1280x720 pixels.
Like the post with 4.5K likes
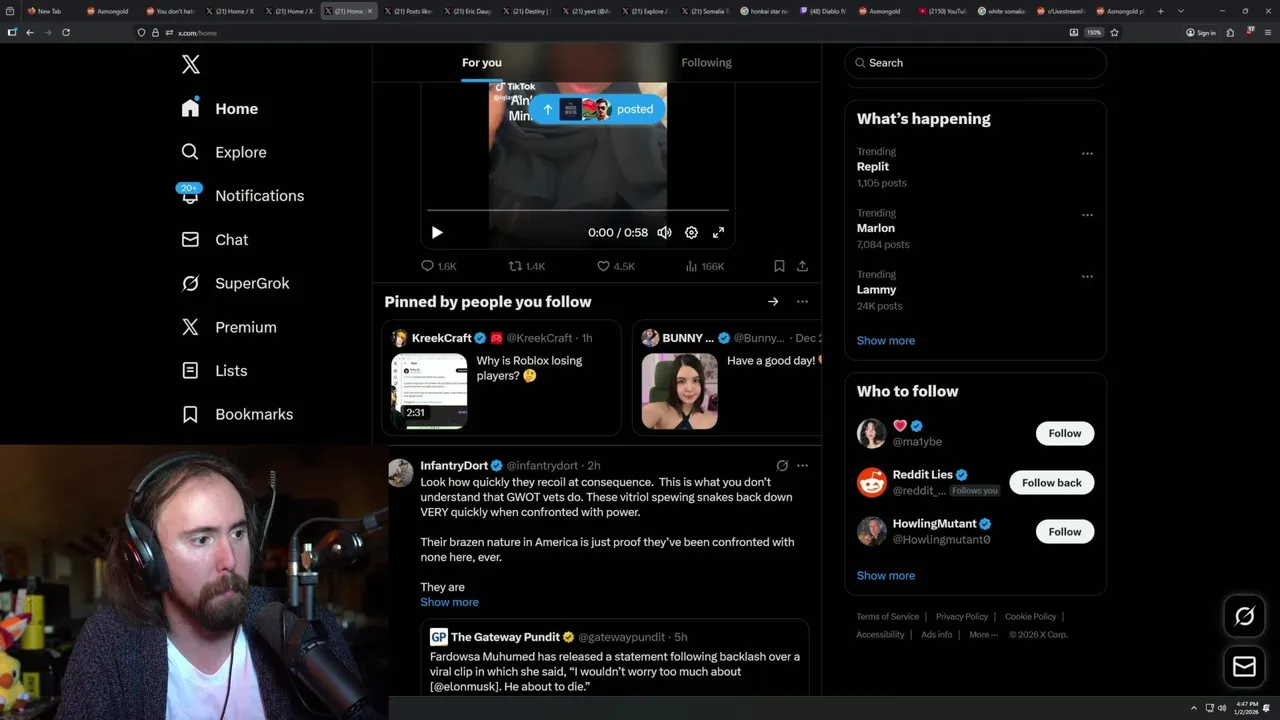616,266
